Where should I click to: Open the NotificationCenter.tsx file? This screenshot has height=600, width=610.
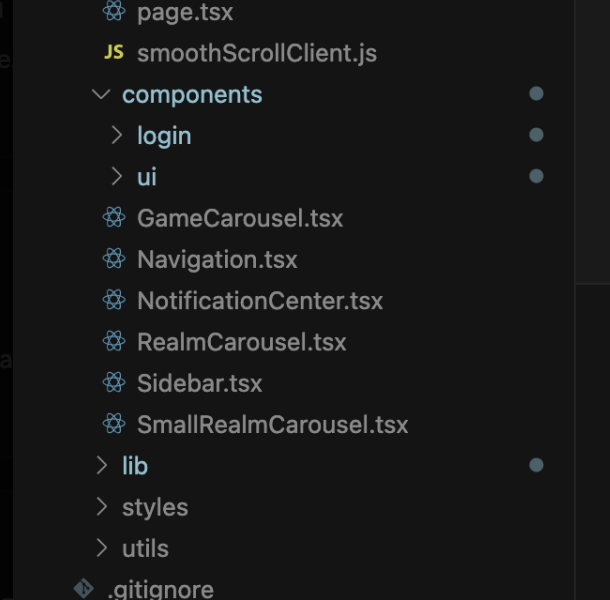[x=260, y=301]
